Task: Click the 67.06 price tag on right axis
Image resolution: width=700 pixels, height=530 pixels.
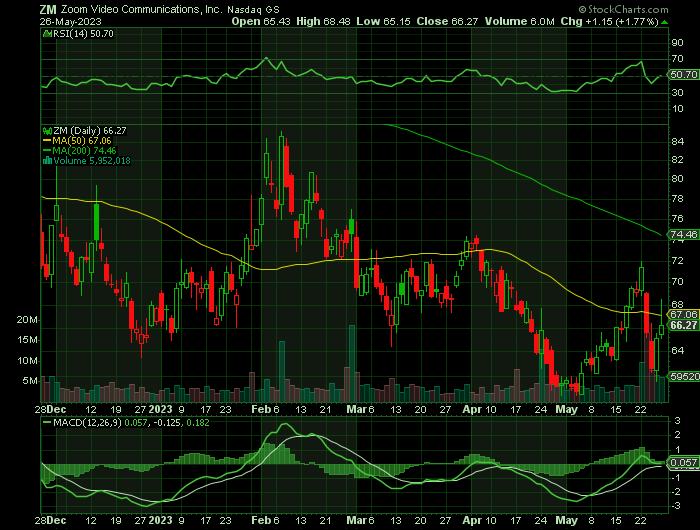Action: tap(683, 314)
